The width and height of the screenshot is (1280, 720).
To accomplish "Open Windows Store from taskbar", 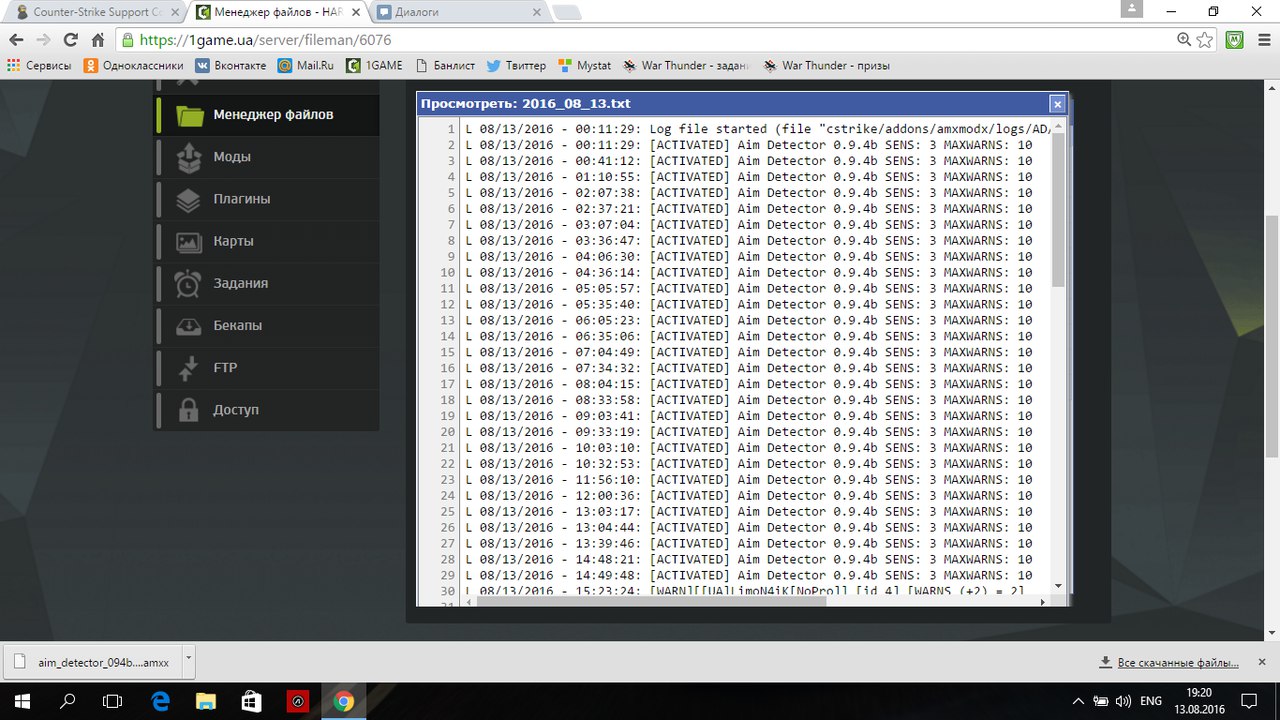I will pos(251,701).
